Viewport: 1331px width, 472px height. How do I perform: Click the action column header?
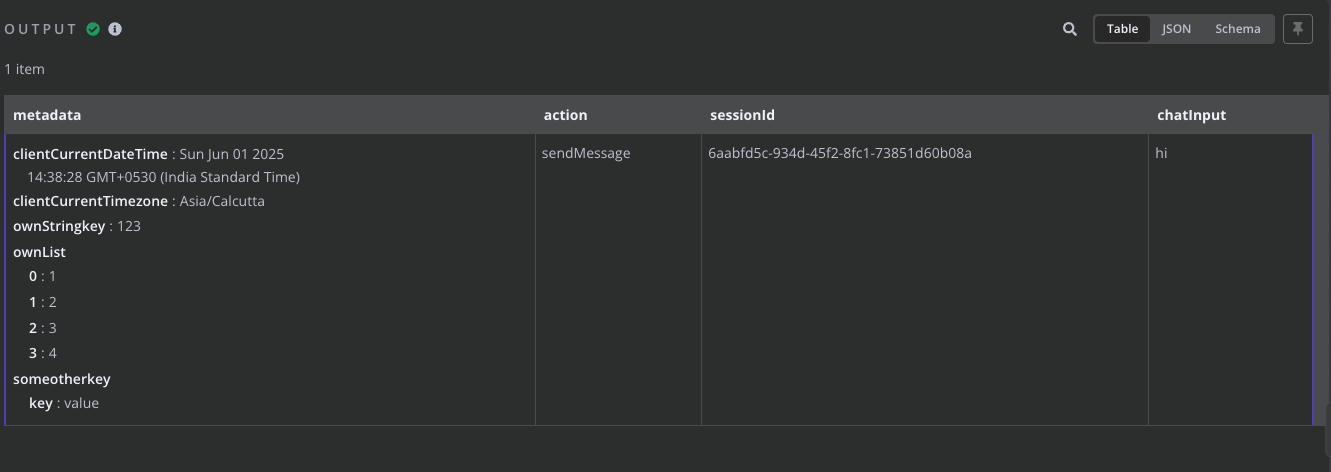click(x=565, y=115)
